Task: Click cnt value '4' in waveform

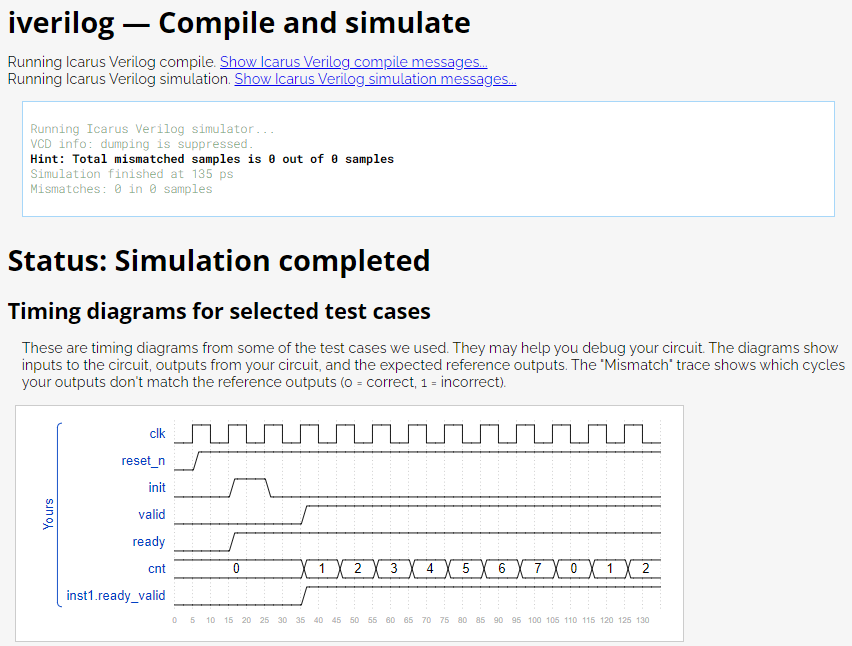Action: tap(430, 569)
